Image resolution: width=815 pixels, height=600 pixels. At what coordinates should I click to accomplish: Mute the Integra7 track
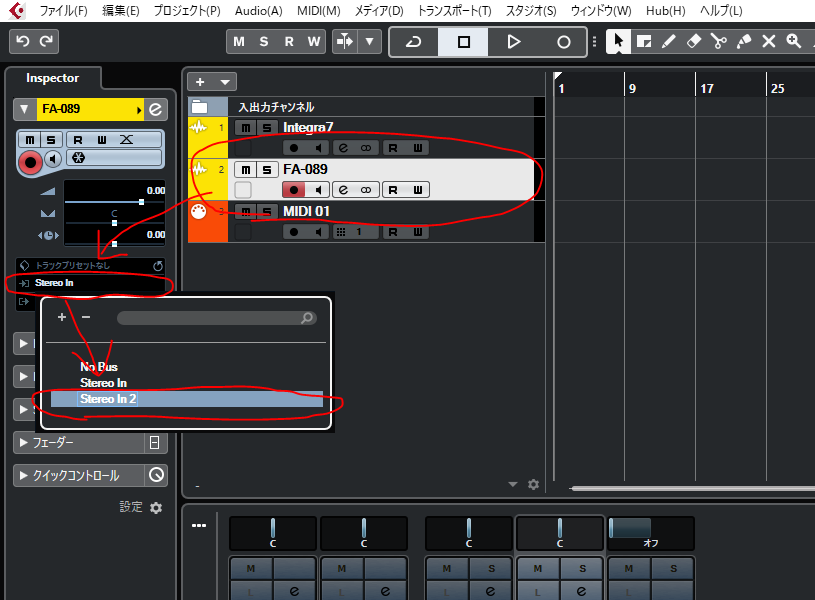[x=245, y=127]
